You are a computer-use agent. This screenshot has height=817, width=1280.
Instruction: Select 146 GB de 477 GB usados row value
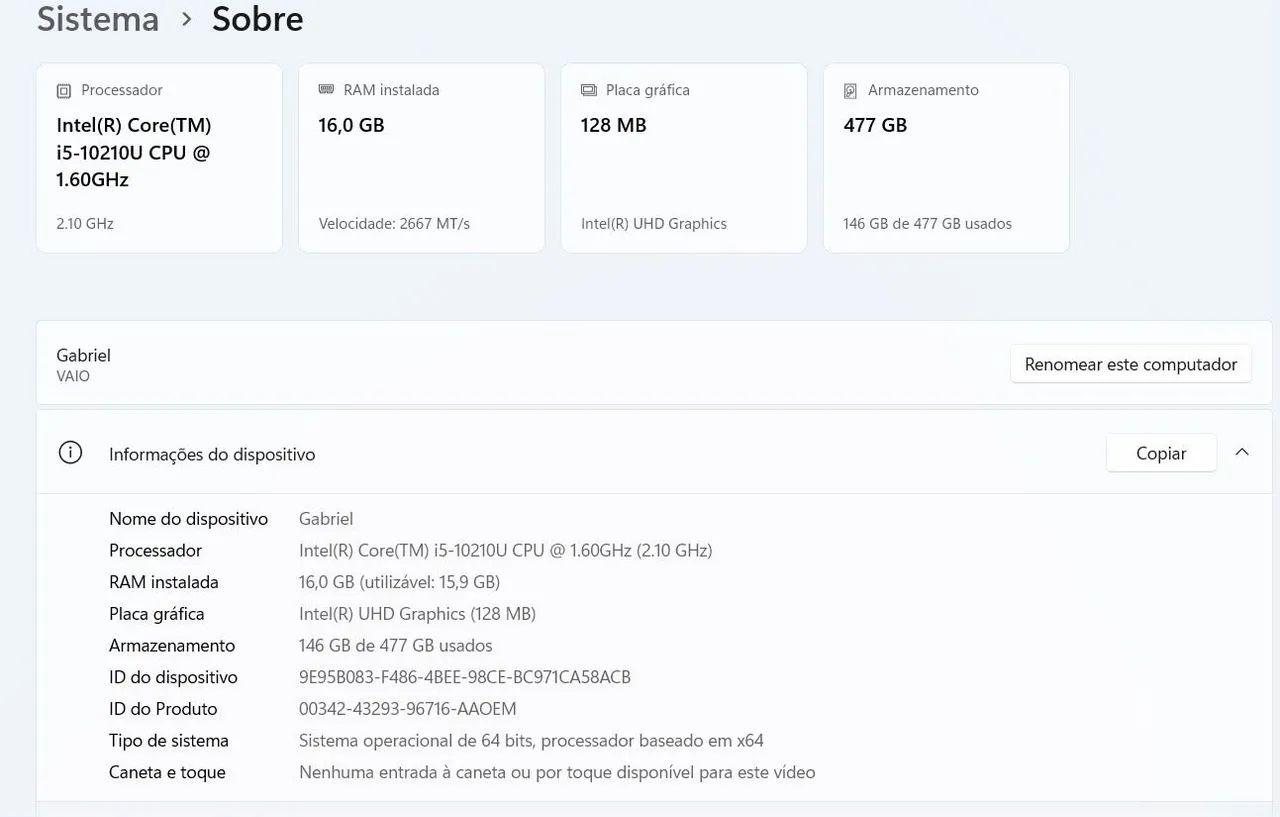(x=396, y=646)
